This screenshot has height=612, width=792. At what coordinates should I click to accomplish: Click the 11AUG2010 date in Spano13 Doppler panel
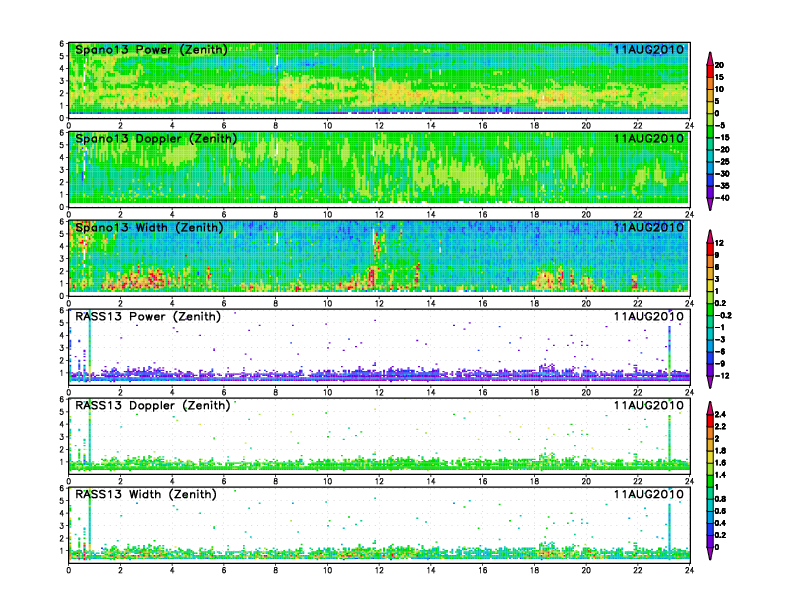(649, 138)
